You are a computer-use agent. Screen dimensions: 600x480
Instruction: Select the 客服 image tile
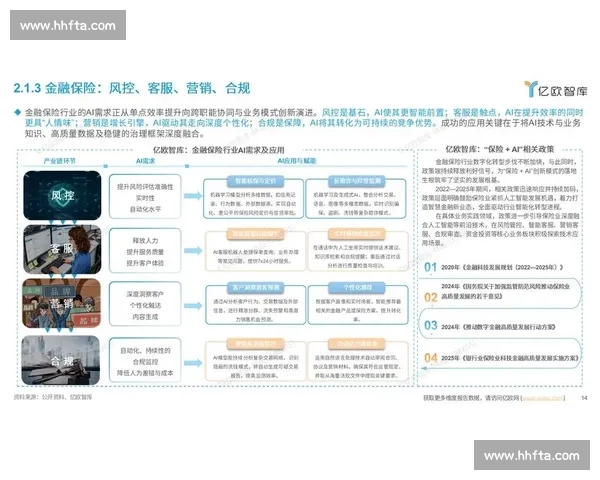62,249
